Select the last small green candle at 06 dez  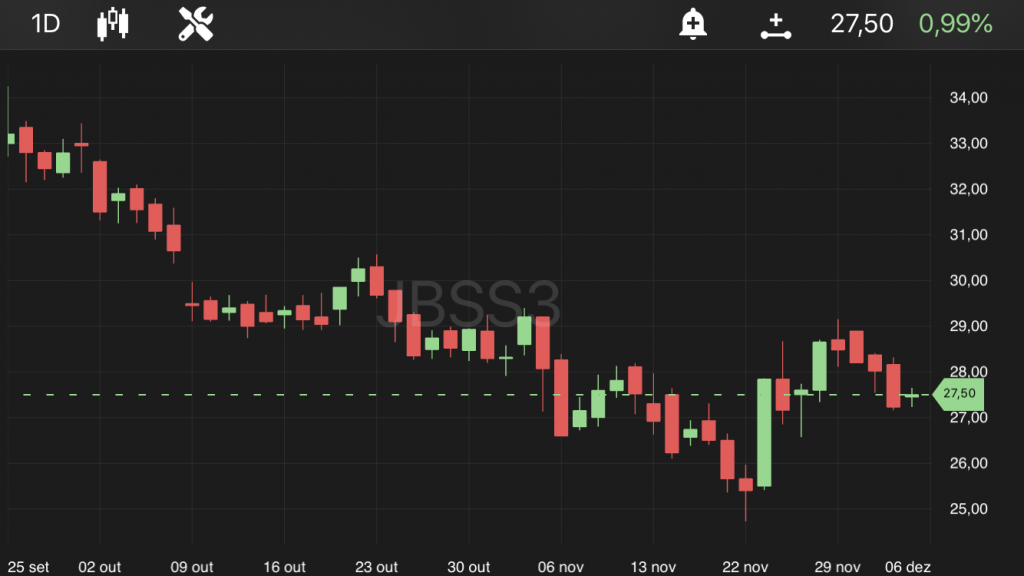[912, 396]
